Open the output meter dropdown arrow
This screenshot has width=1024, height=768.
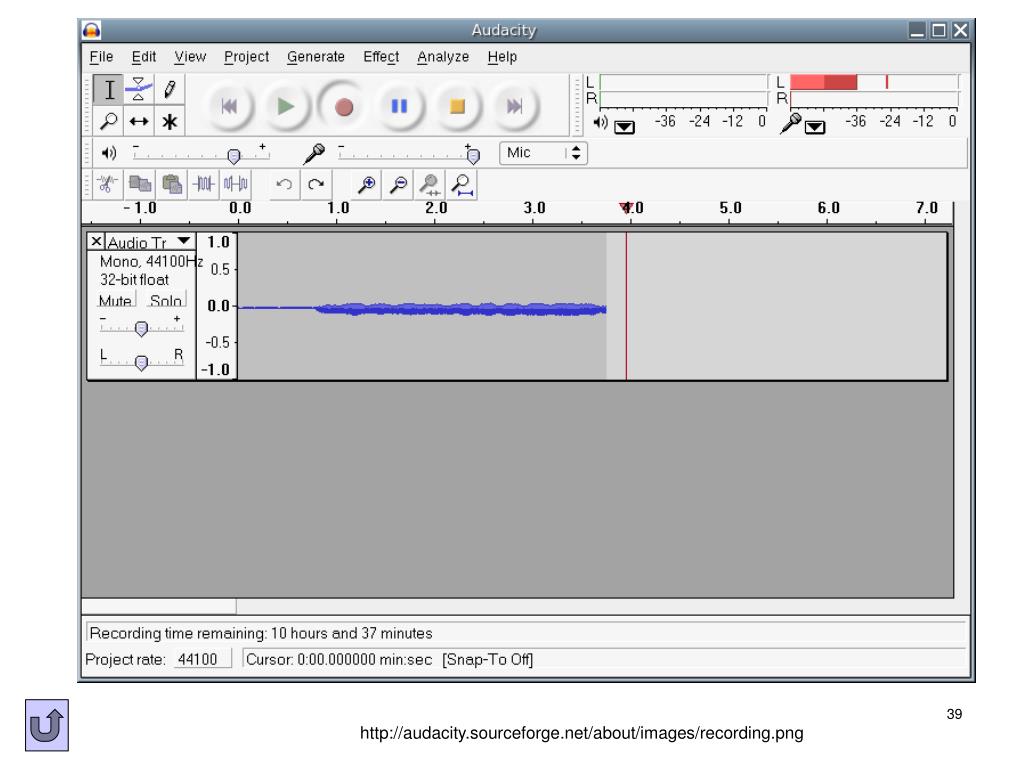[x=624, y=127]
